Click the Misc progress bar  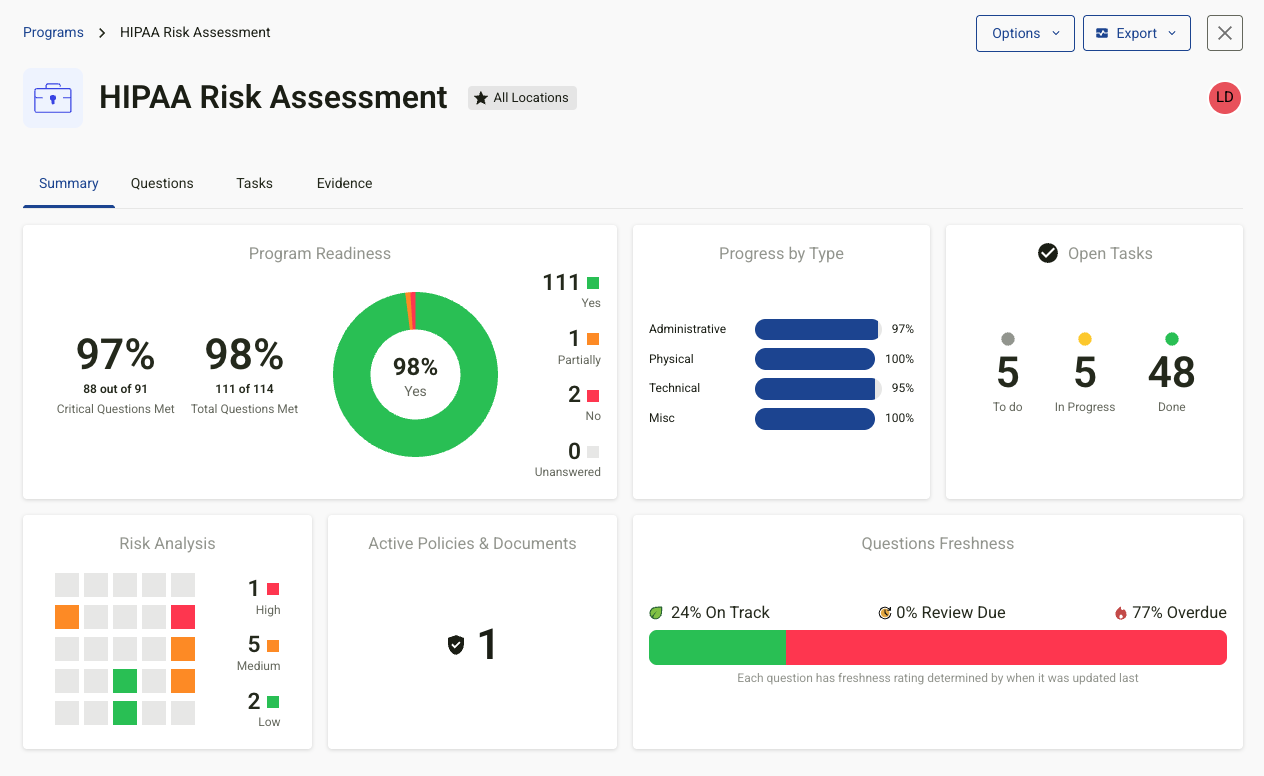click(x=815, y=418)
